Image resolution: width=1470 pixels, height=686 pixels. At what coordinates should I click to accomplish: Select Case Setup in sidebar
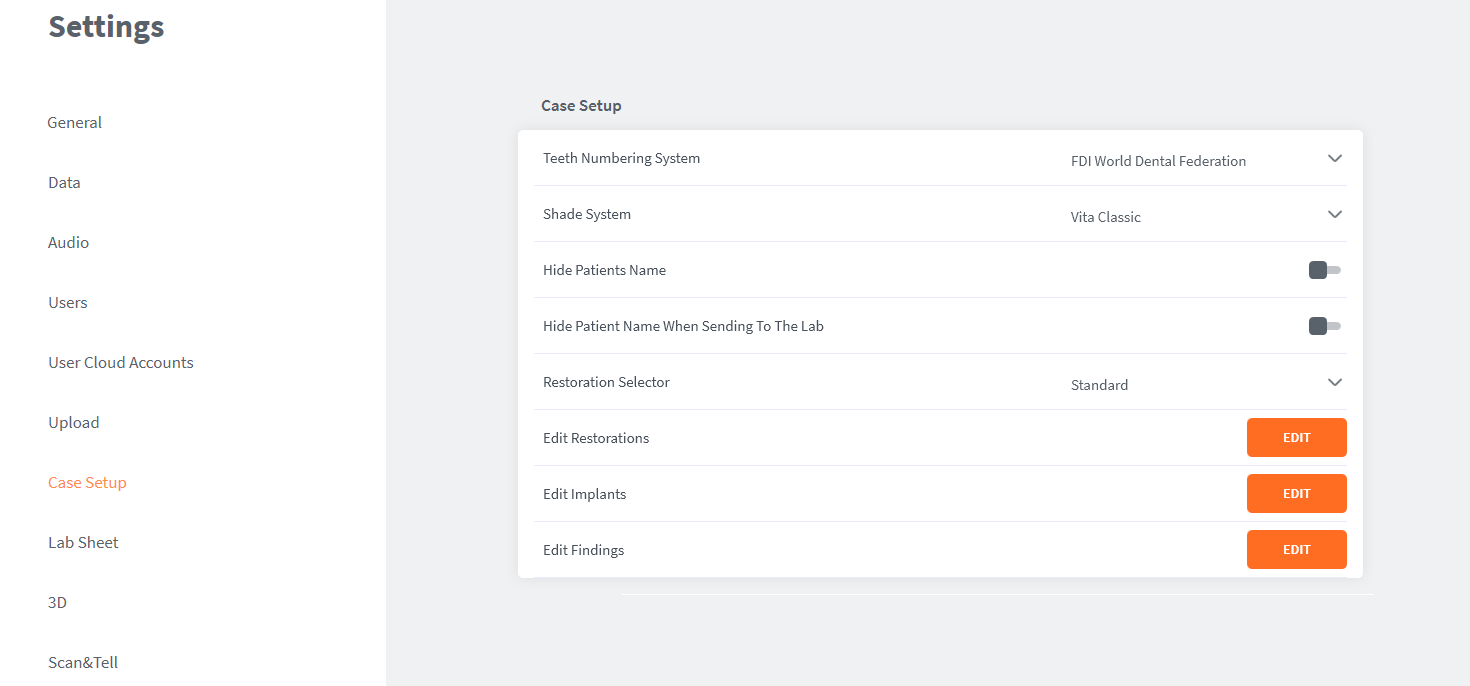pos(87,483)
